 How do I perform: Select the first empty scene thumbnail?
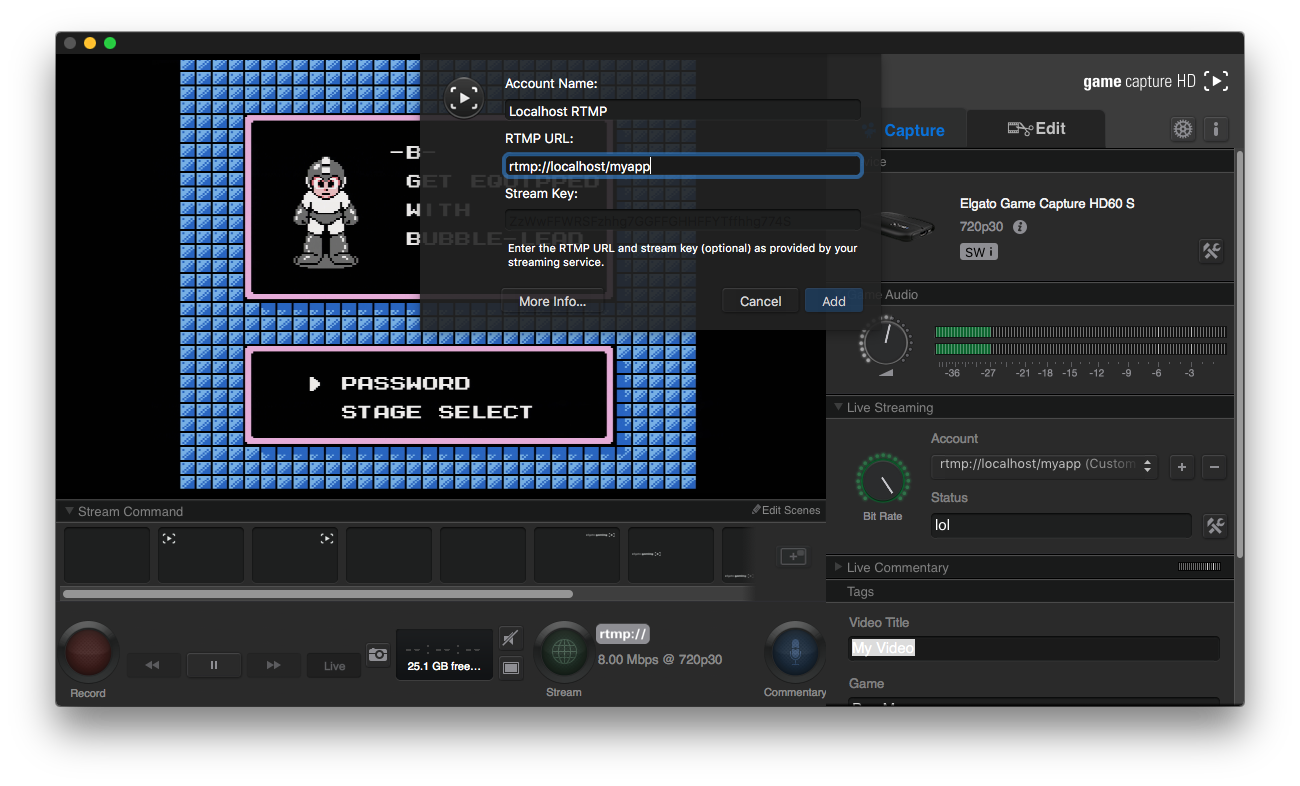[x=107, y=555]
